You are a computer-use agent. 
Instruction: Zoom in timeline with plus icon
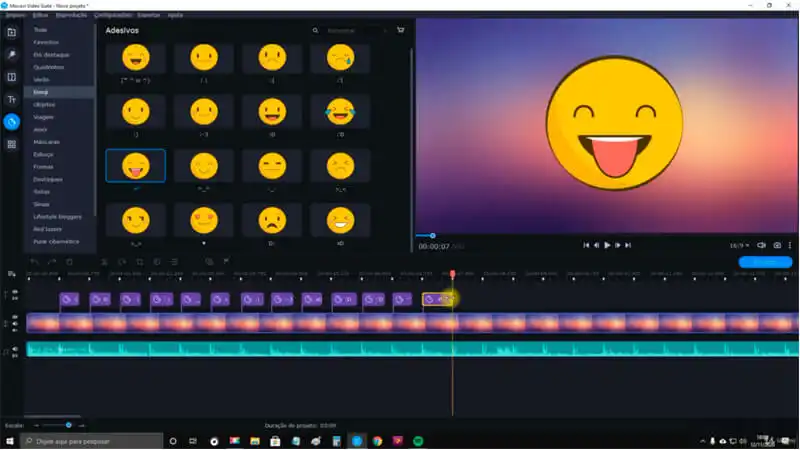tap(82, 425)
